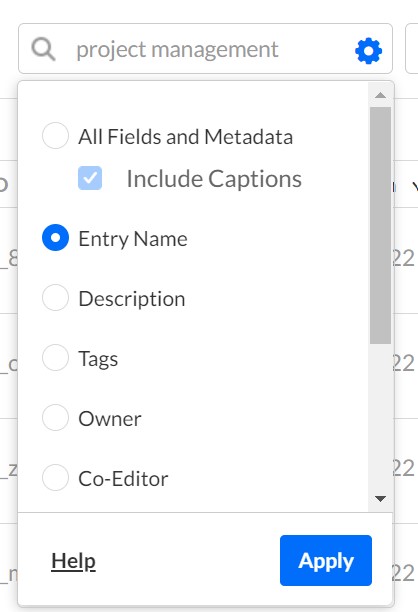
Task: Click the Entry Name label text
Action: [133, 239]
